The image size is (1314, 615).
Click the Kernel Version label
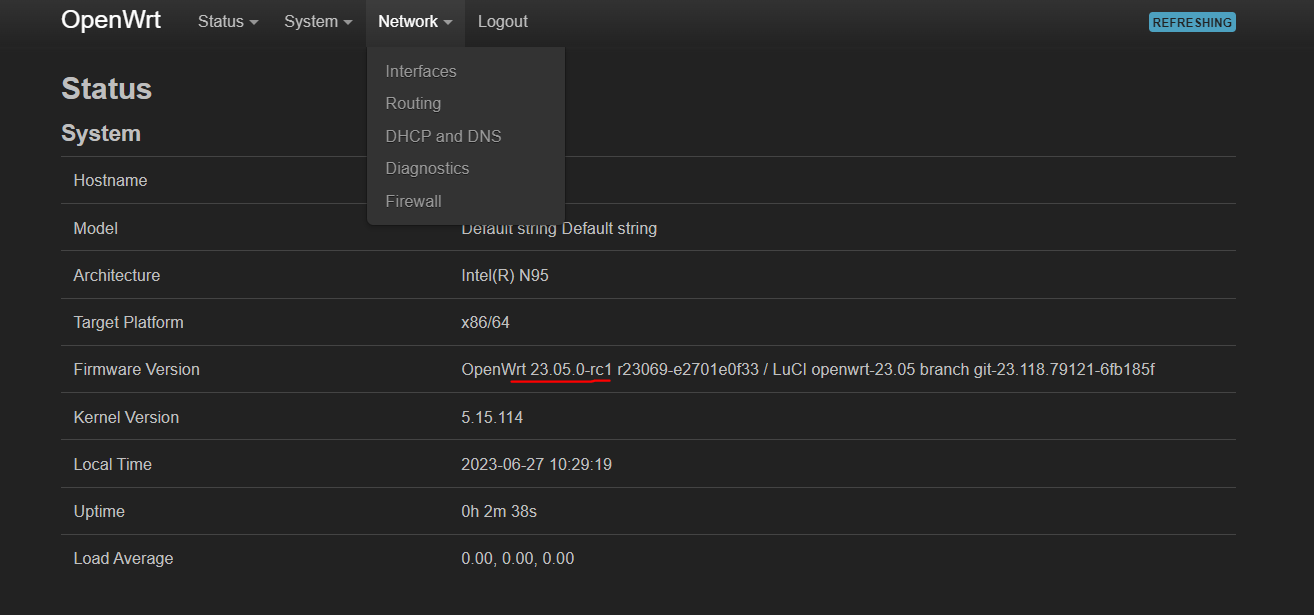coord(126,418)
